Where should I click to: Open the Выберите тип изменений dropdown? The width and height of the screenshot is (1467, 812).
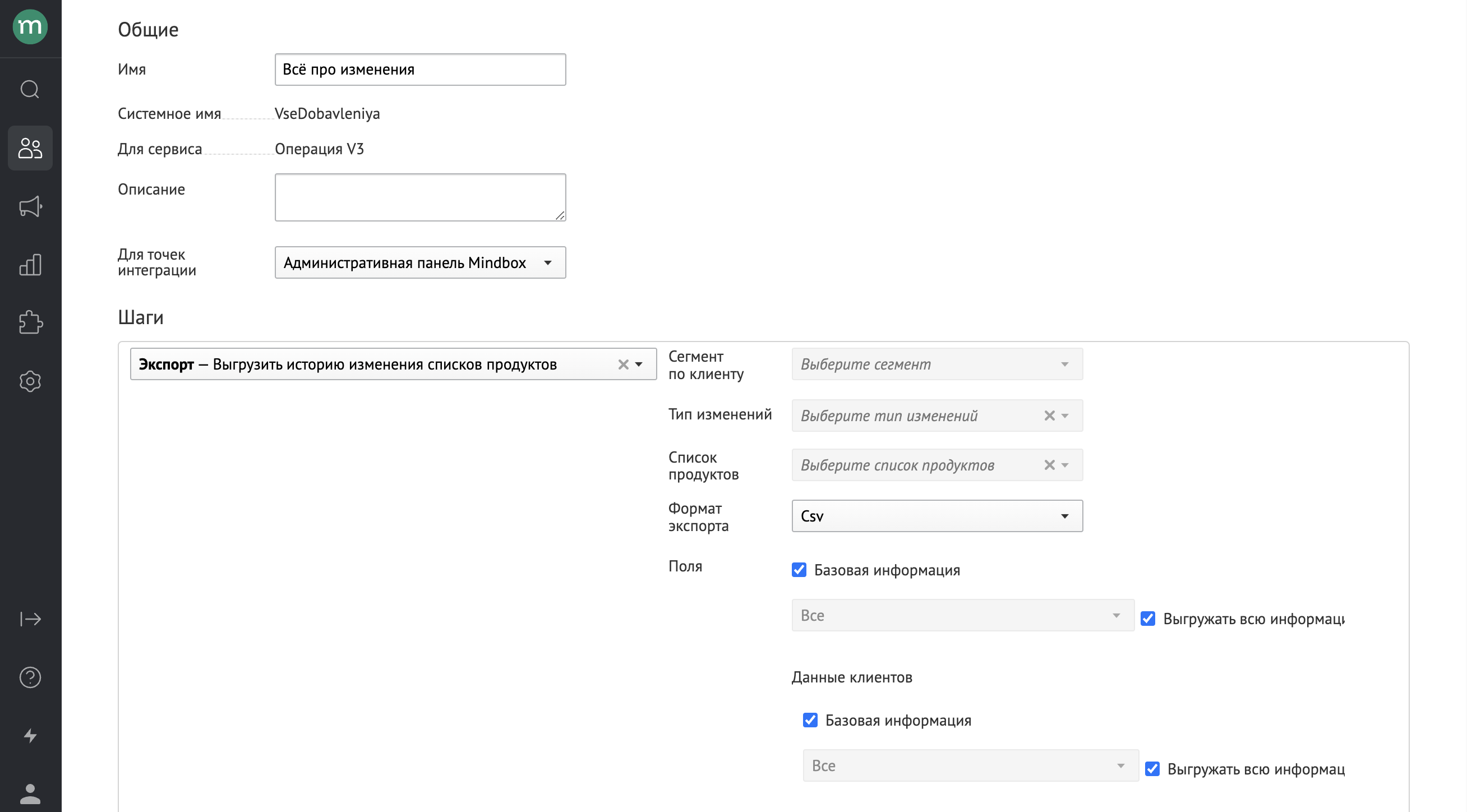[938, 416]
